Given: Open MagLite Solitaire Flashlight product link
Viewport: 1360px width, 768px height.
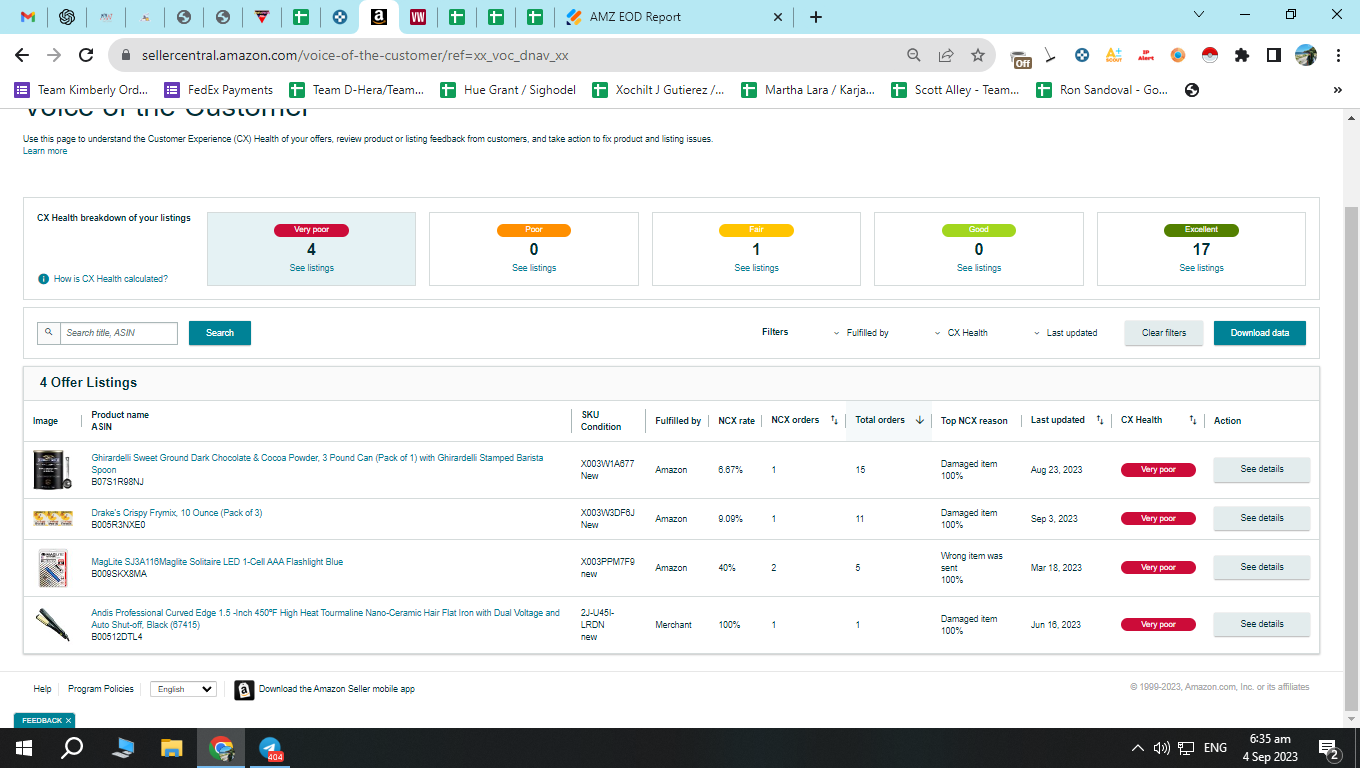Looking at the screenshot, I should (217, 562).
